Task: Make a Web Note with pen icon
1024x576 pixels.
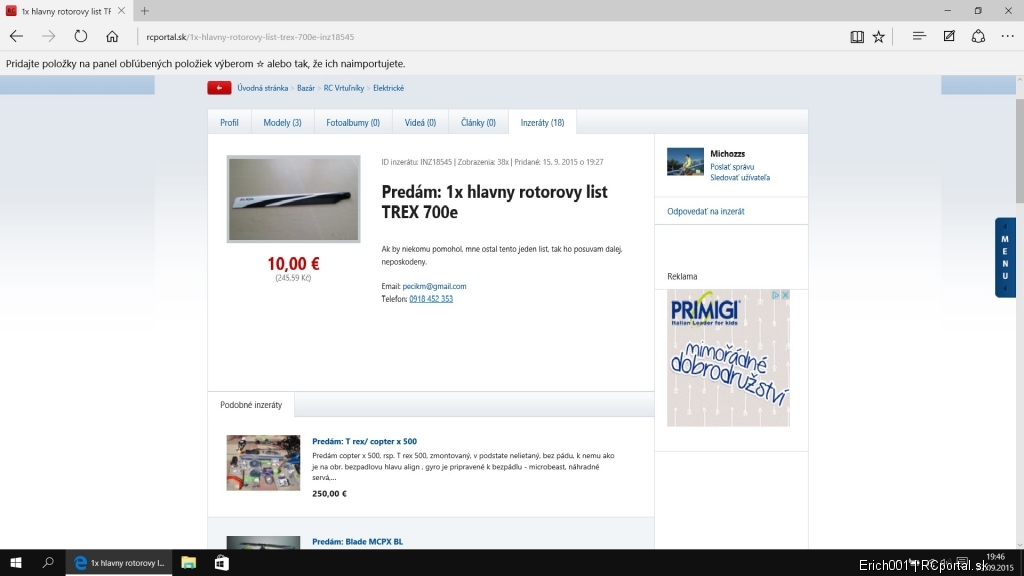Action: click(949, 37)
